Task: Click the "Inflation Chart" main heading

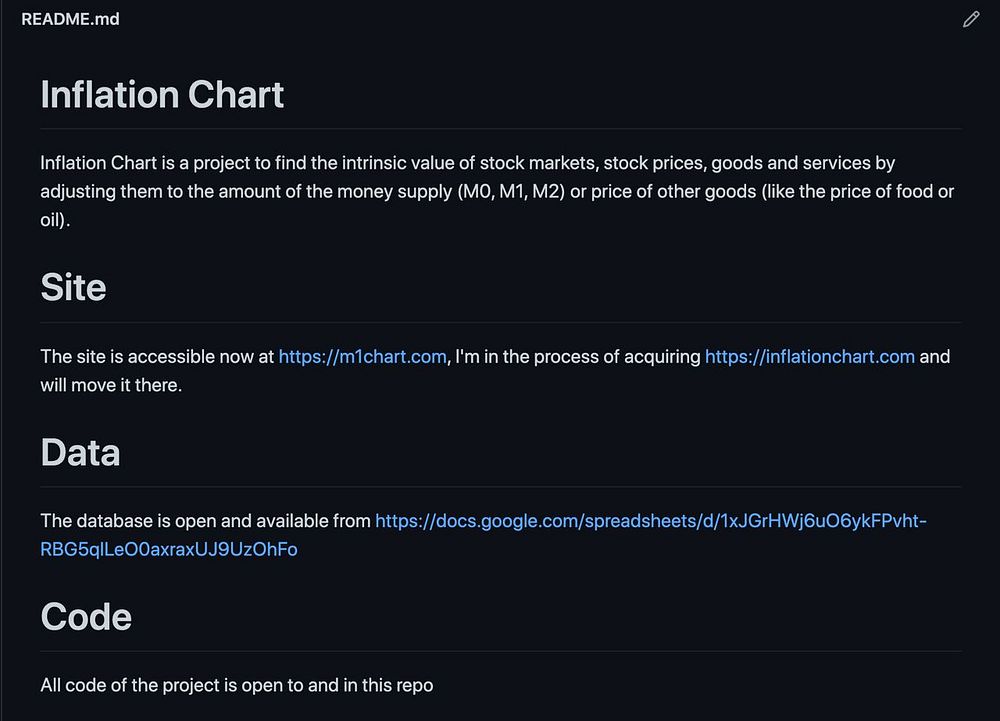Action: pos(162,95)
